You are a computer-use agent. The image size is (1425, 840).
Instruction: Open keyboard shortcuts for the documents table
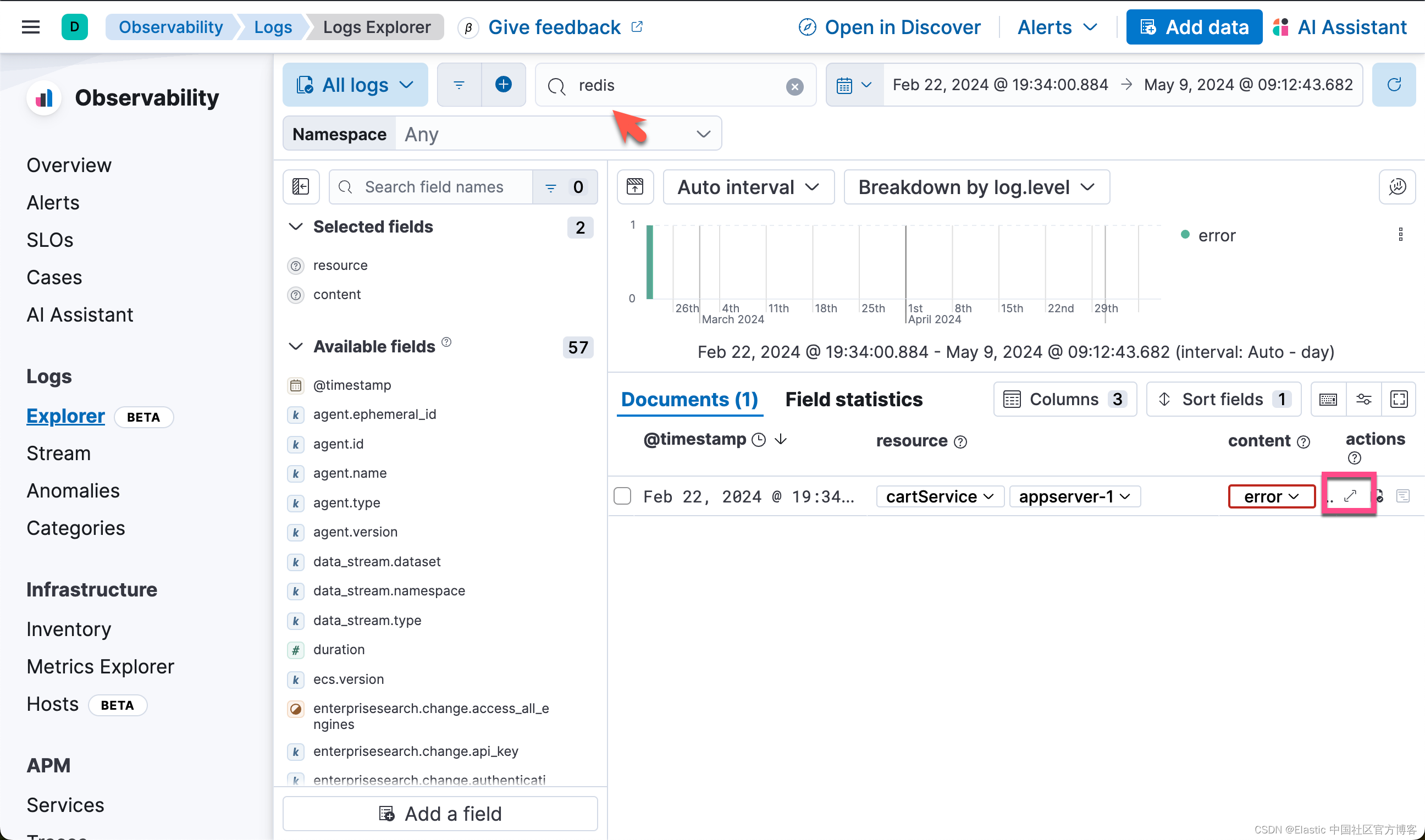(1328, 399)
